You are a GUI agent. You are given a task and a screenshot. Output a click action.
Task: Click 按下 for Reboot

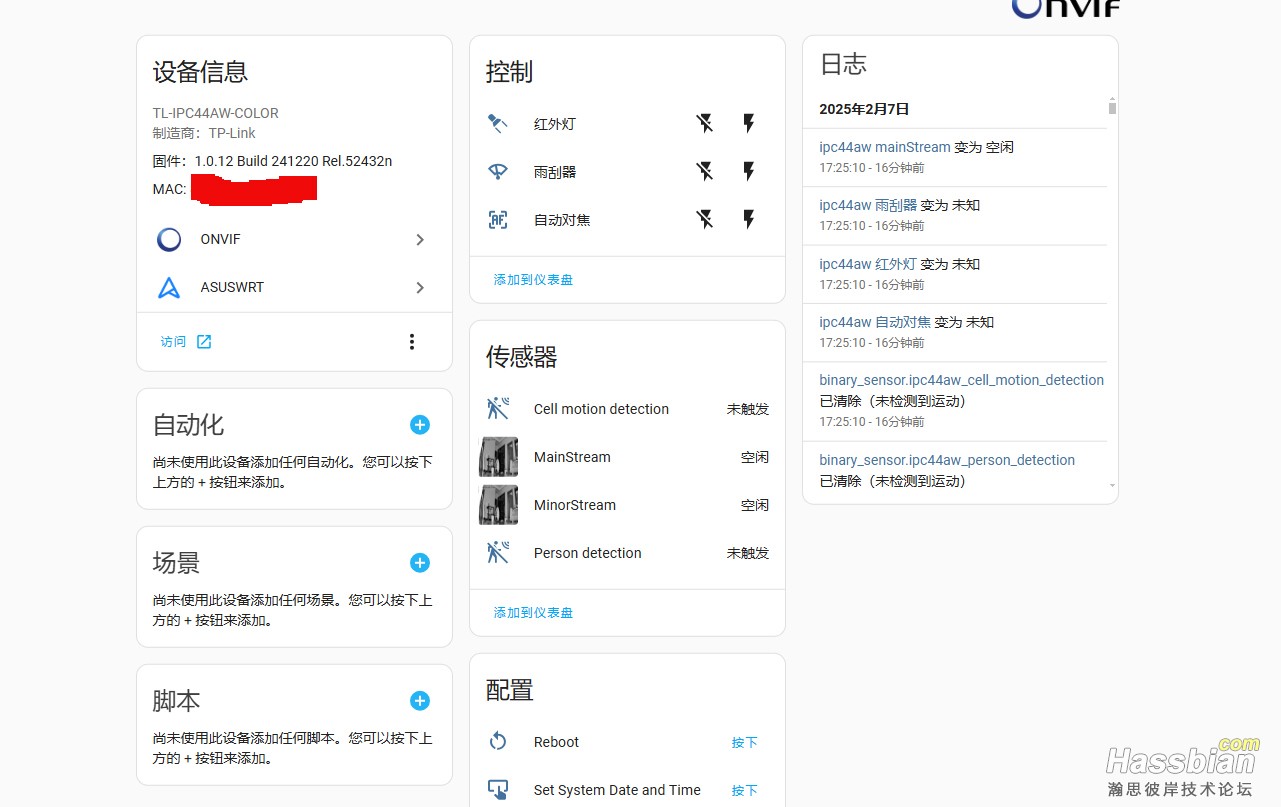pos(745,742)
